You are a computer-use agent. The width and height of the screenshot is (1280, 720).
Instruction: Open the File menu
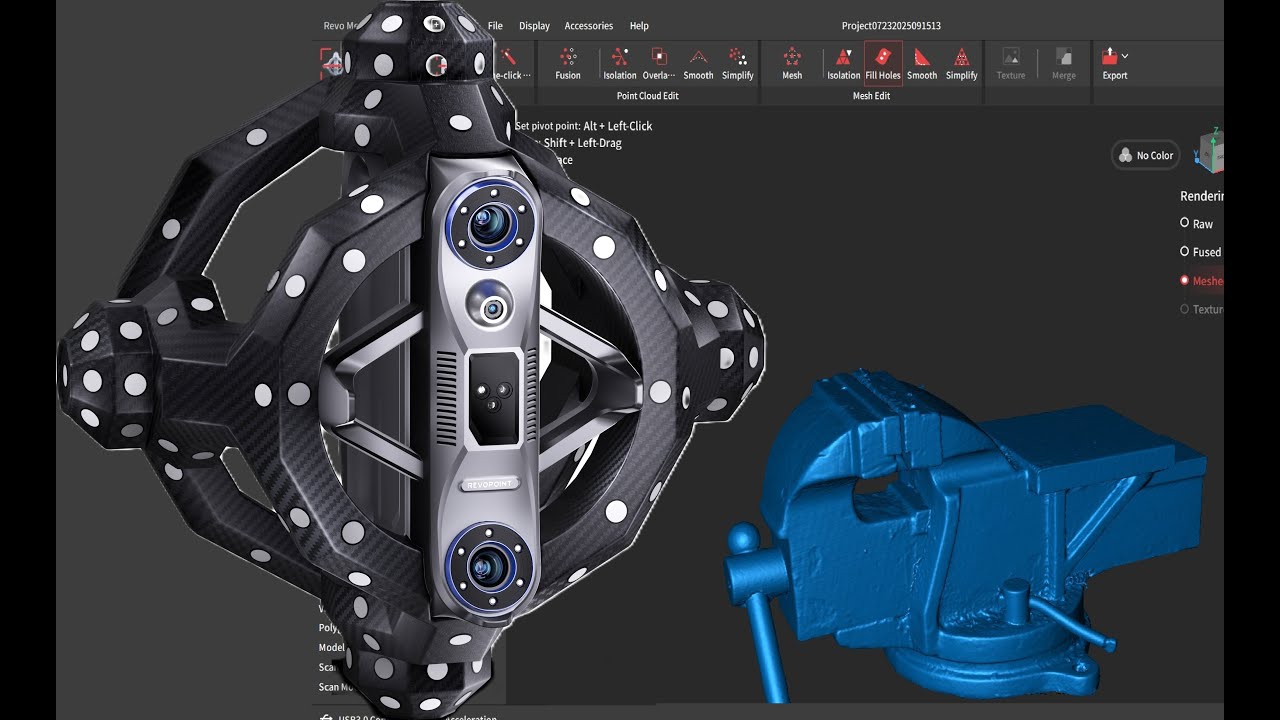point(495,26)
